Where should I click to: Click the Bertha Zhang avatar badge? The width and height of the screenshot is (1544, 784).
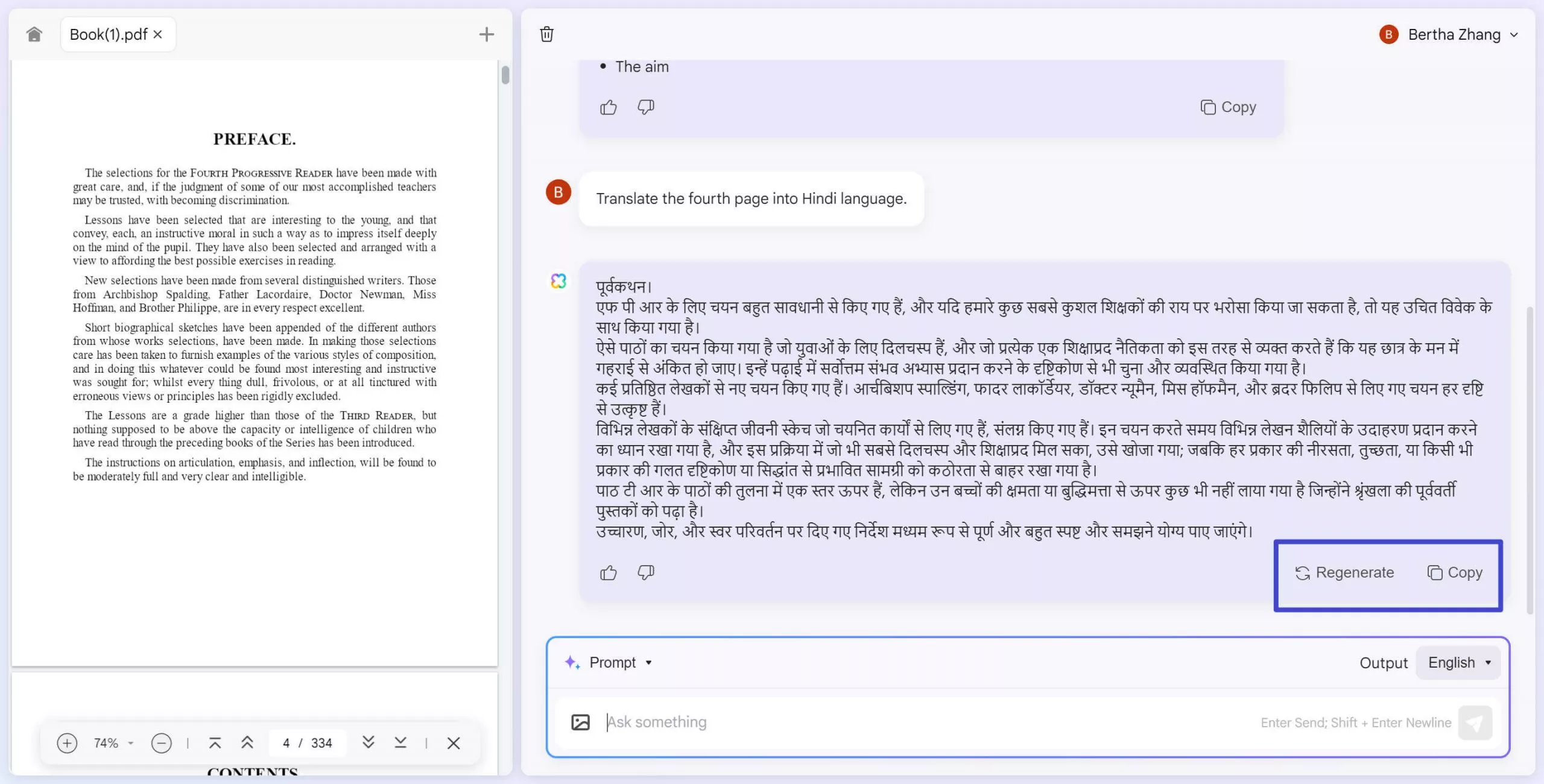coord(1388,34)
